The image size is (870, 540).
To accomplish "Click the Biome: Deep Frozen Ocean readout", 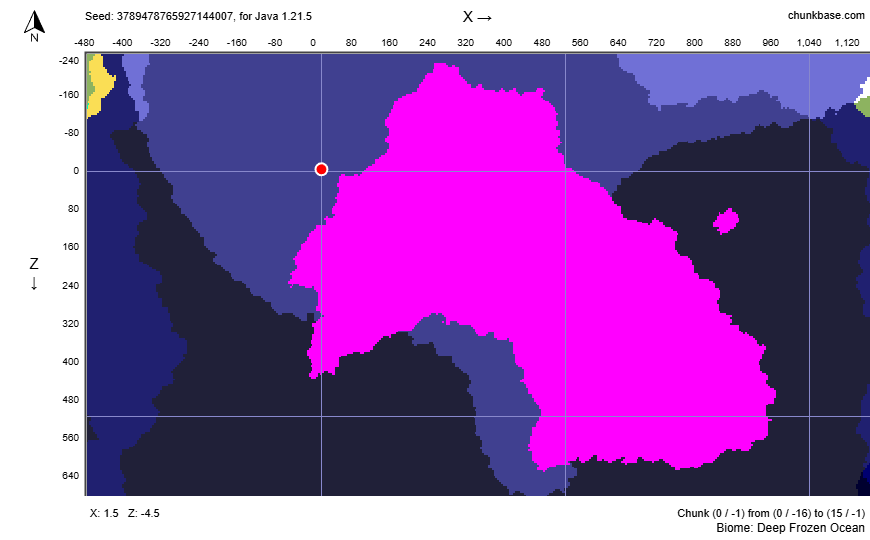I will pyautogui.click(x=790, y=527).
